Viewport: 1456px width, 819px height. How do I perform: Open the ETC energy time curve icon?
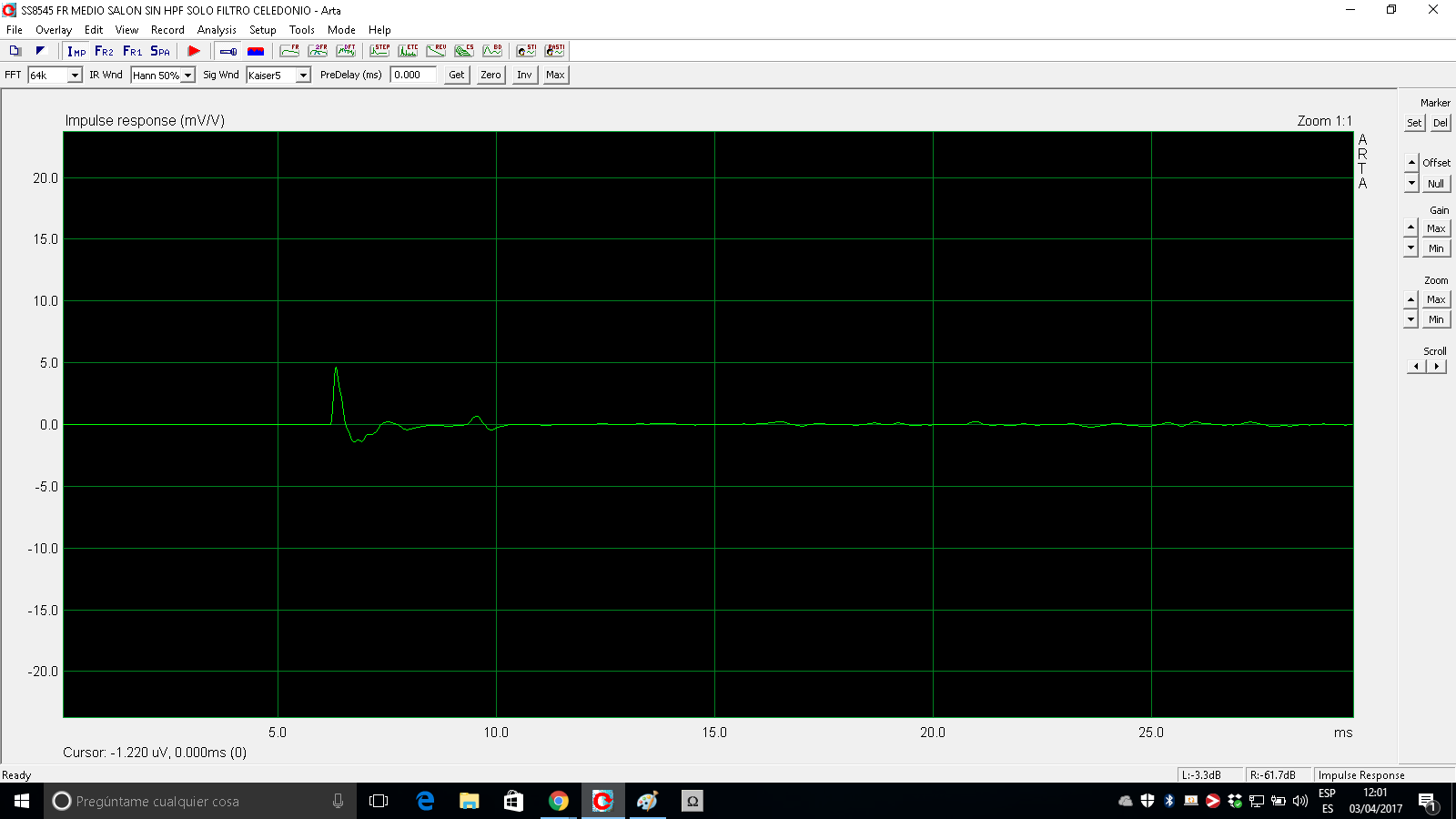tap(408, 51)
